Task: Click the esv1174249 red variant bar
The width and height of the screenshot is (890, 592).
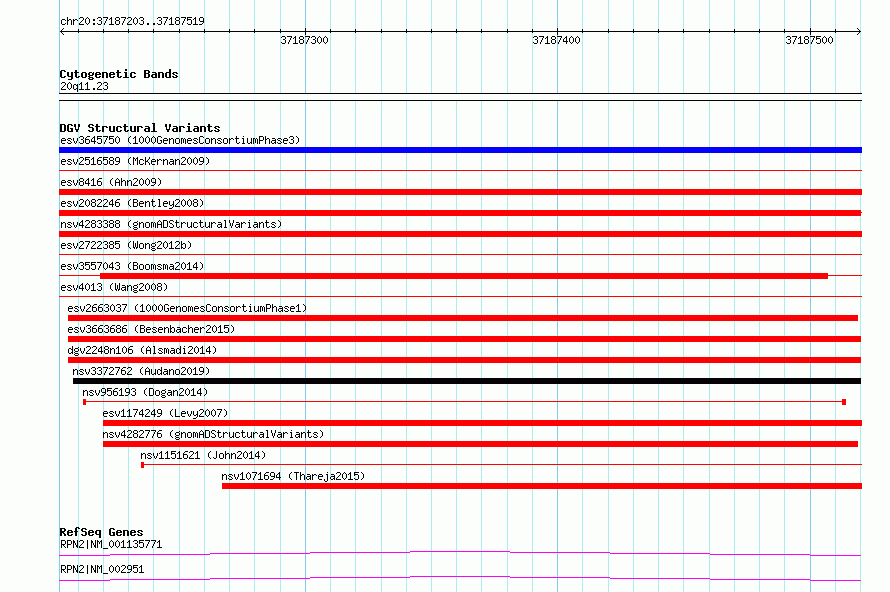Action: 482,423
